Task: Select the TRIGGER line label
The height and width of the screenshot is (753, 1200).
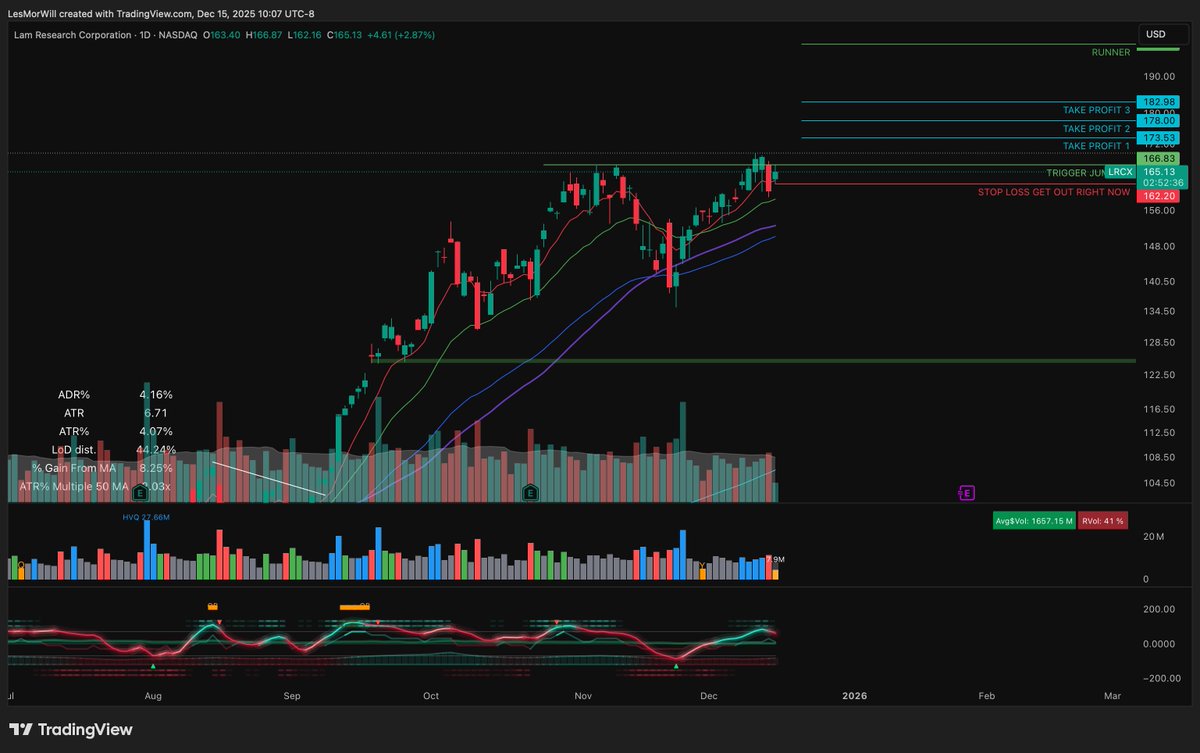Action: 1075,173
